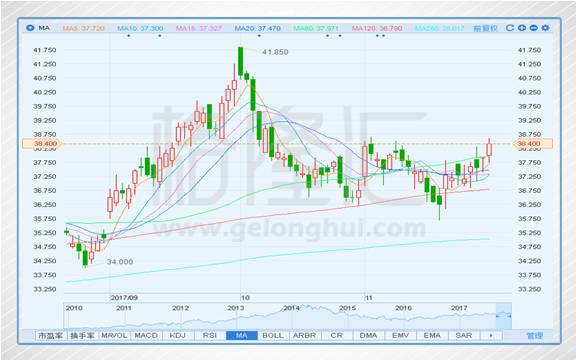The height and width of the screenshot is (360, 576).
Task: Toggle the MA250 line label
Action: pos(439,28)
